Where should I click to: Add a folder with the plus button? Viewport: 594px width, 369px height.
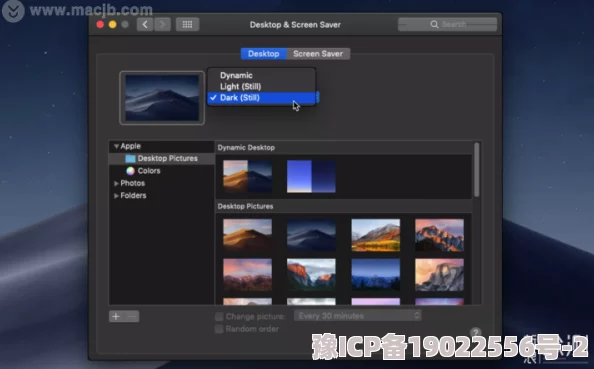(116, 316)
